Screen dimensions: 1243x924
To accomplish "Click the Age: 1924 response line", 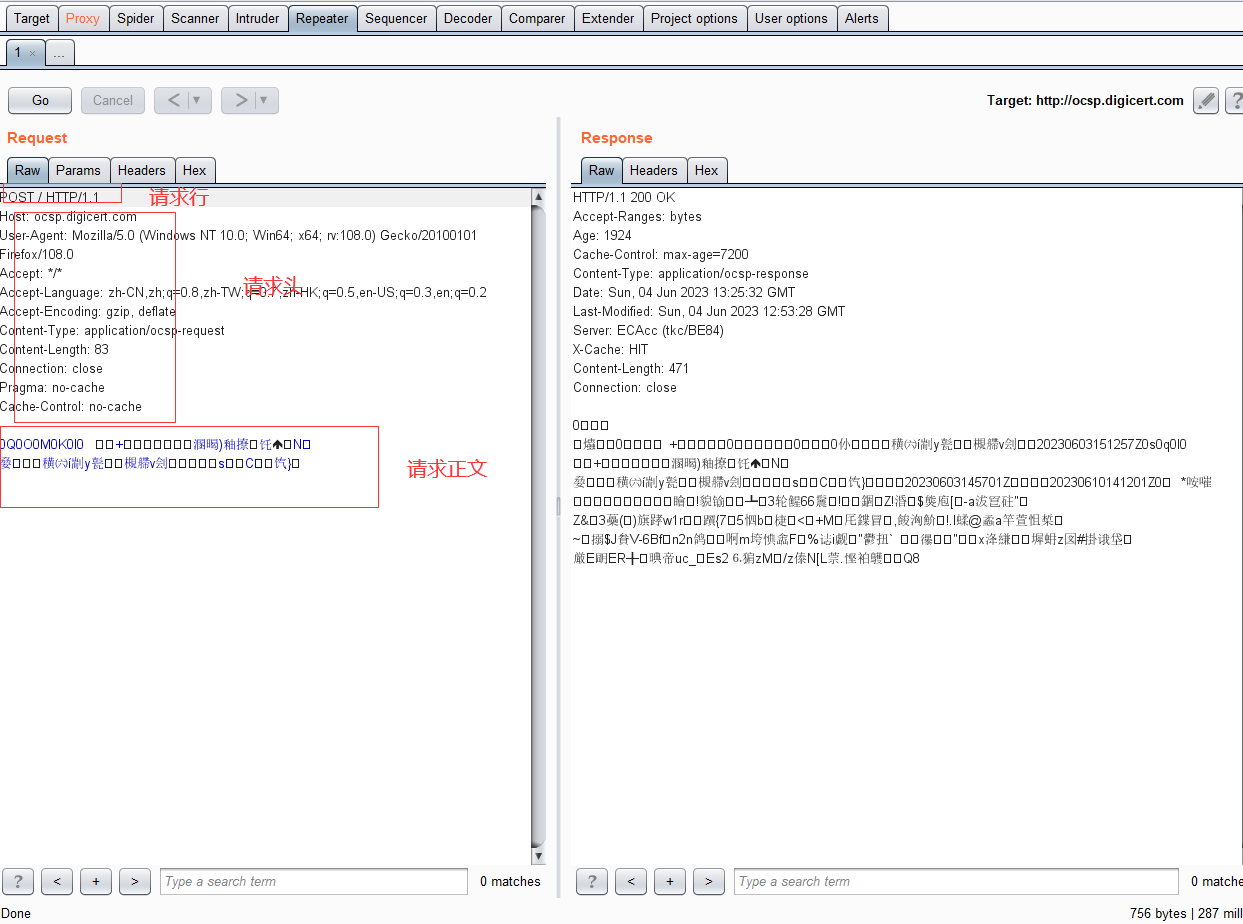I will 602,235.
